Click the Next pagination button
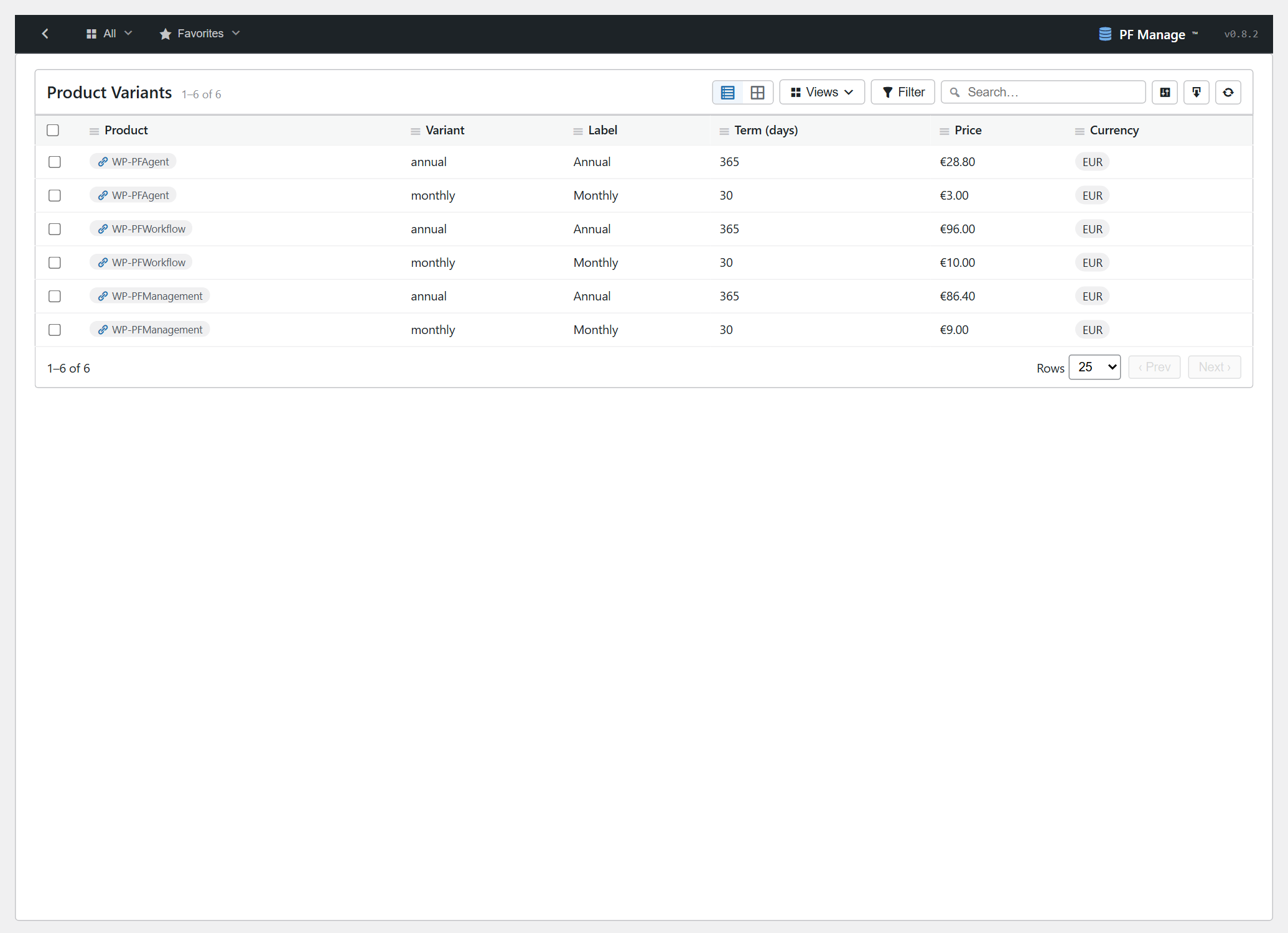1288x933 pixels. point(1214,367)
